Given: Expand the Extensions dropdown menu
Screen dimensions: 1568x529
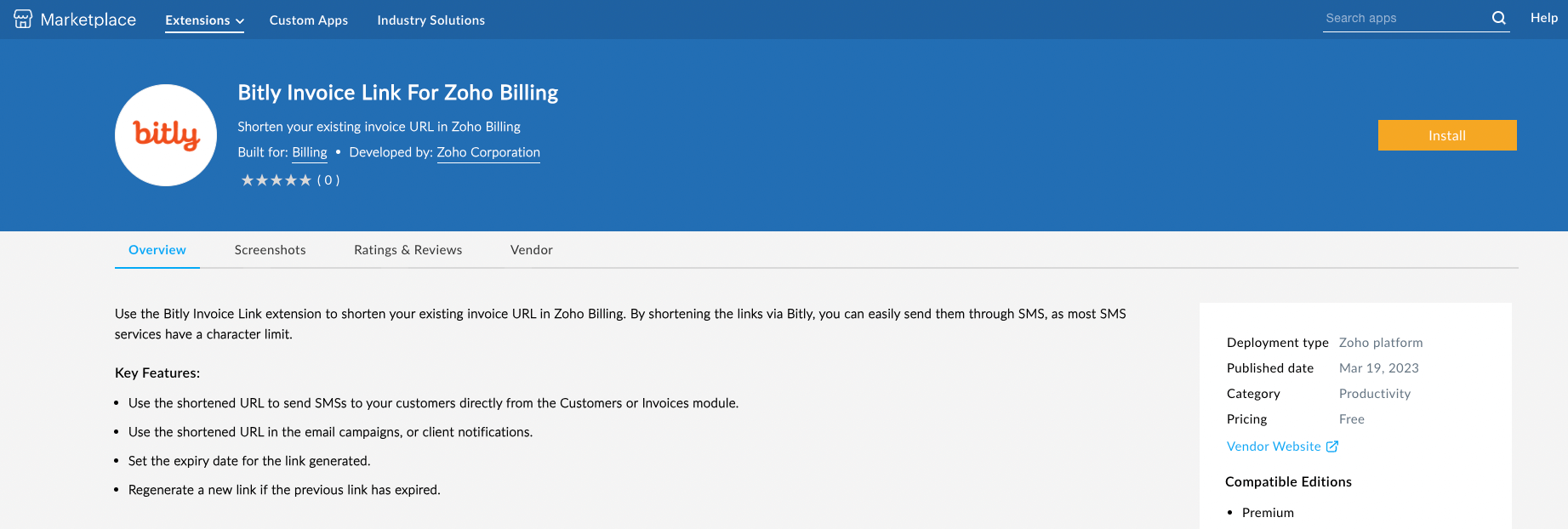Looking at the screenshot, I should [x=204, y=20].
